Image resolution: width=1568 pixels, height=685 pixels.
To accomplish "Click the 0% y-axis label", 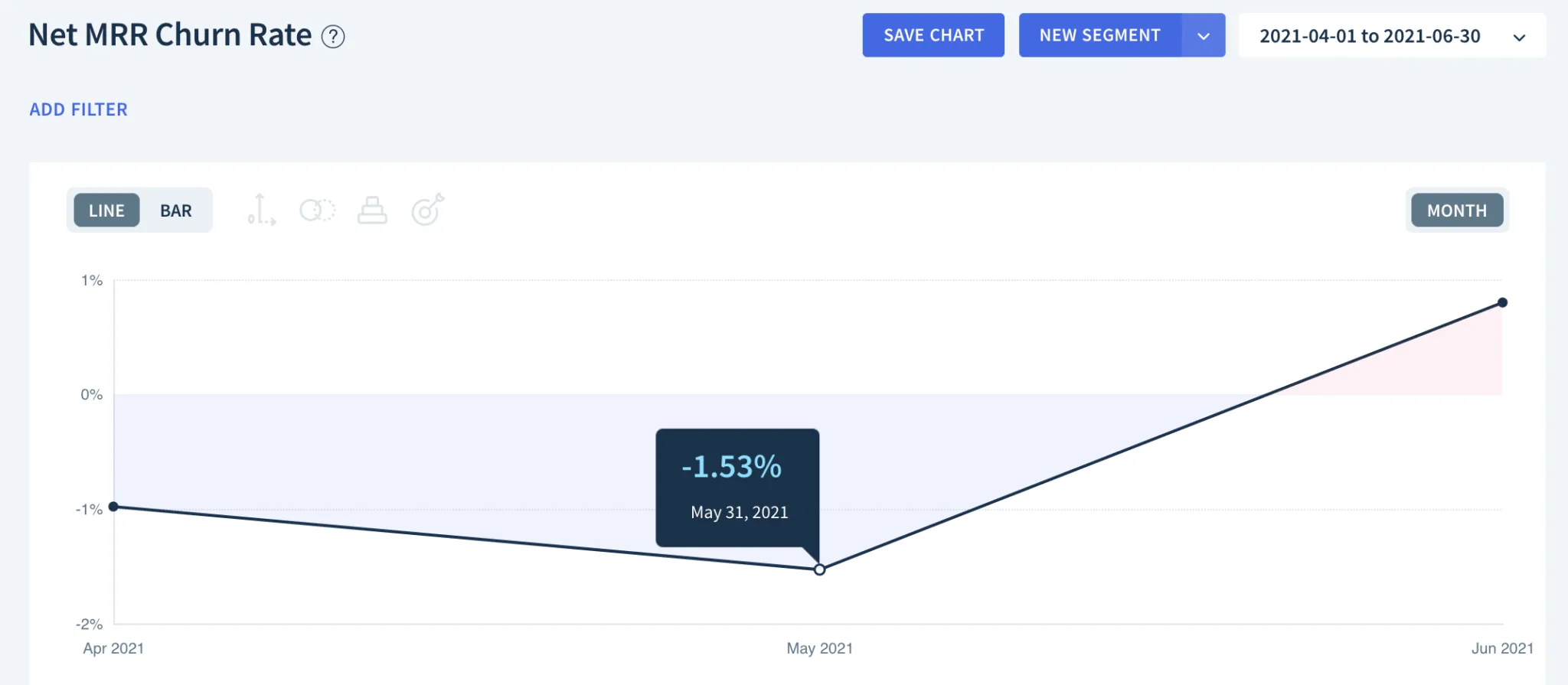I will tap(91, 394).
